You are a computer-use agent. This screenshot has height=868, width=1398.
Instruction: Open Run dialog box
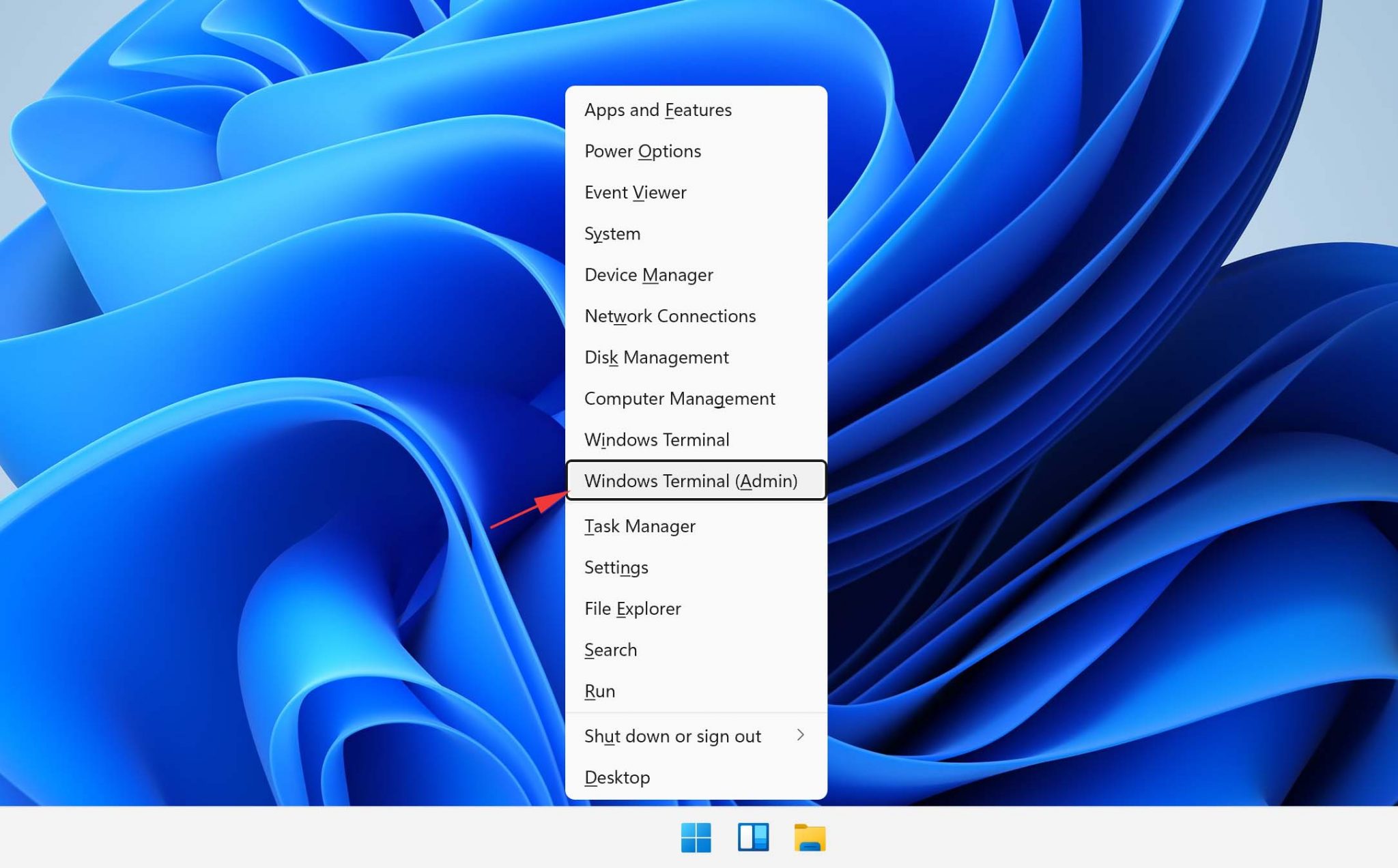tap(599, 690)
